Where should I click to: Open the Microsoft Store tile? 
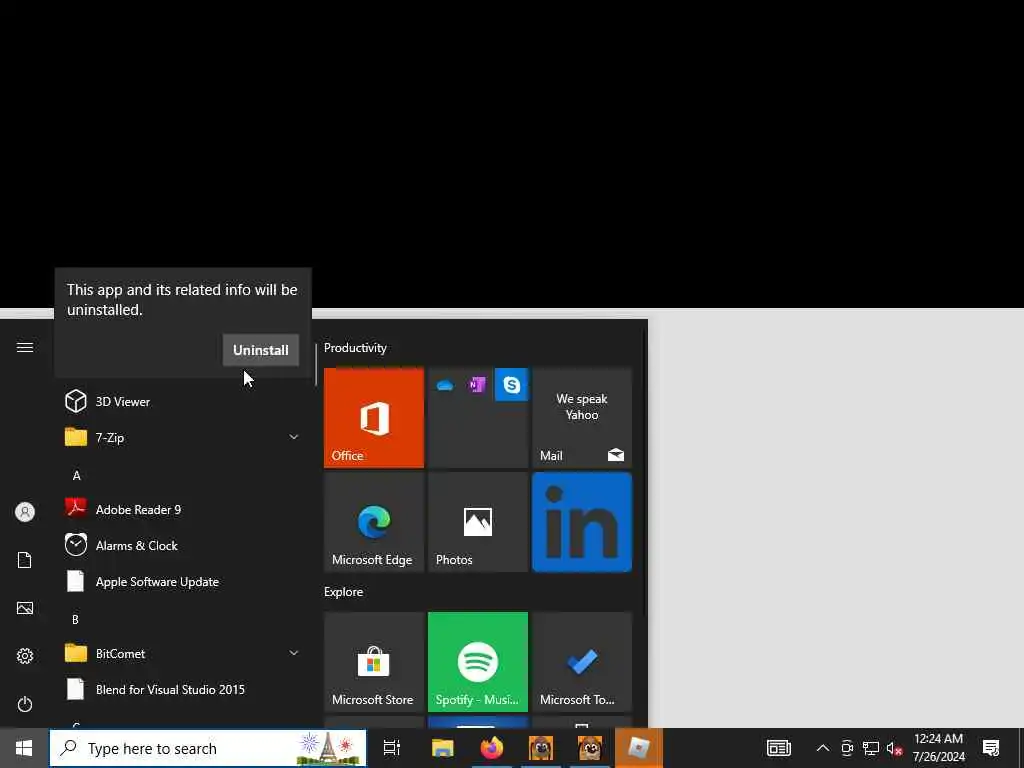click(x=374, y=662)
